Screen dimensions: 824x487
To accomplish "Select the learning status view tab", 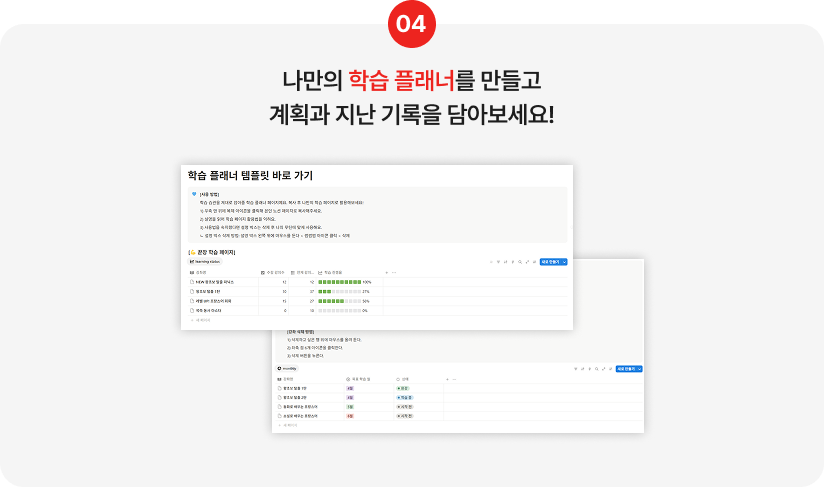I will point(204,261).
